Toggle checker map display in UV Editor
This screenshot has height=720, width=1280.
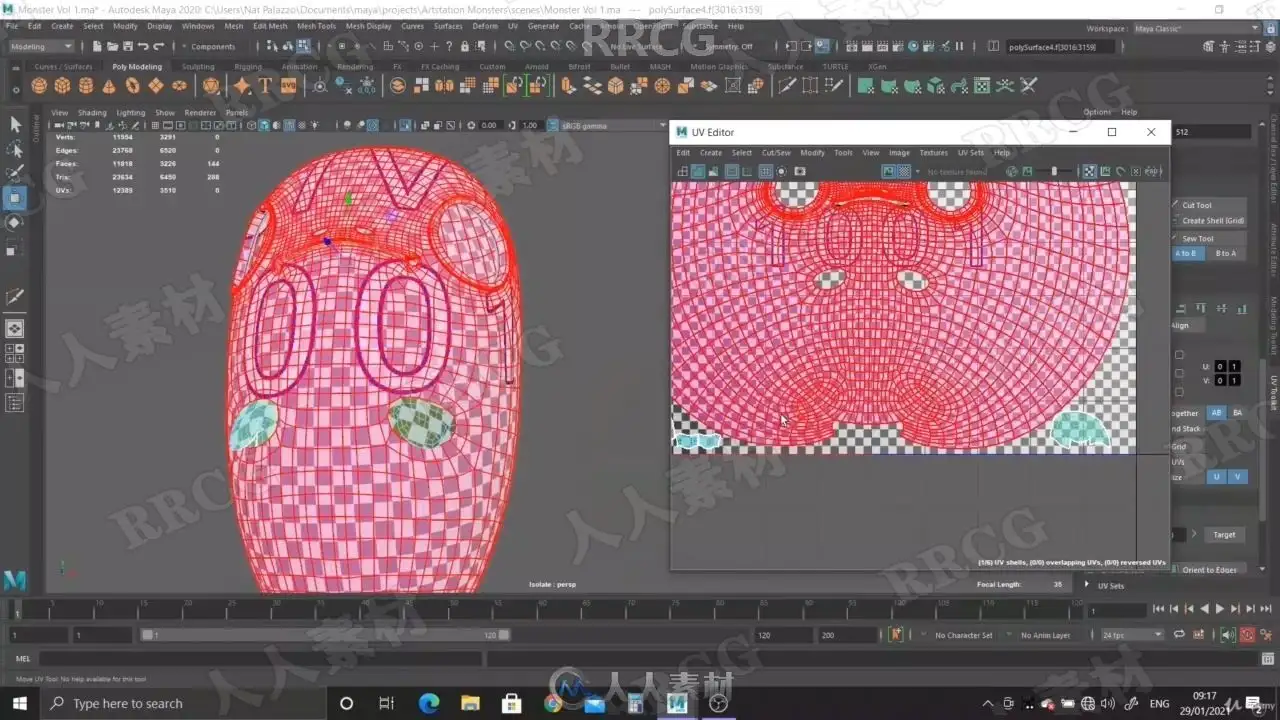(x=904, y=172)
